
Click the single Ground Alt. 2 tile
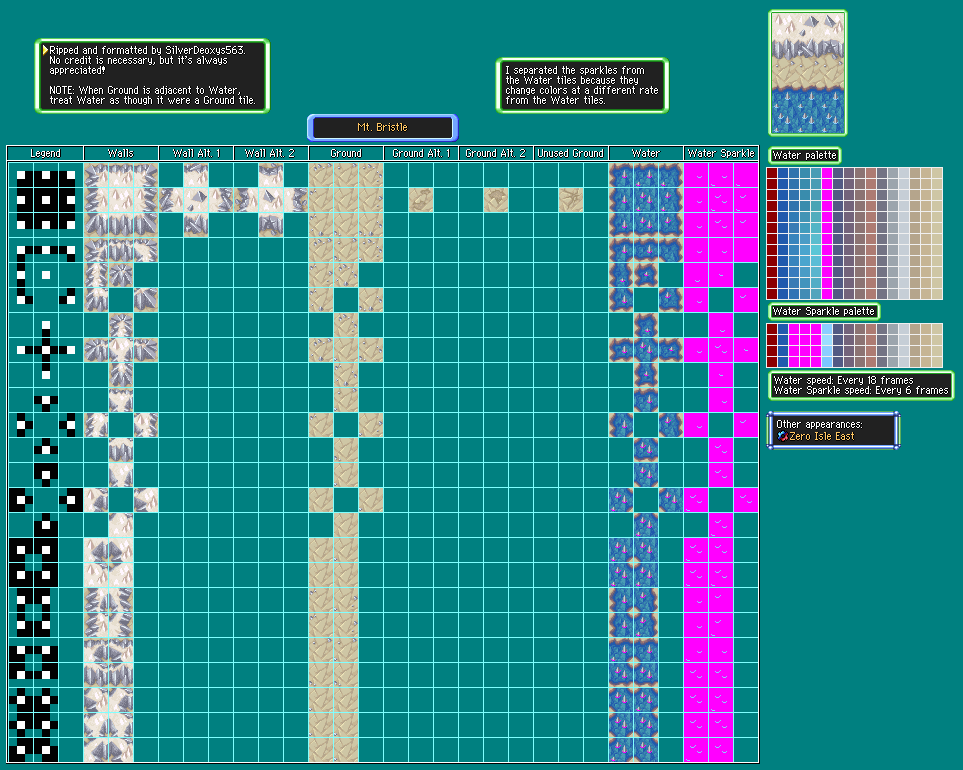tap(496, 200)
